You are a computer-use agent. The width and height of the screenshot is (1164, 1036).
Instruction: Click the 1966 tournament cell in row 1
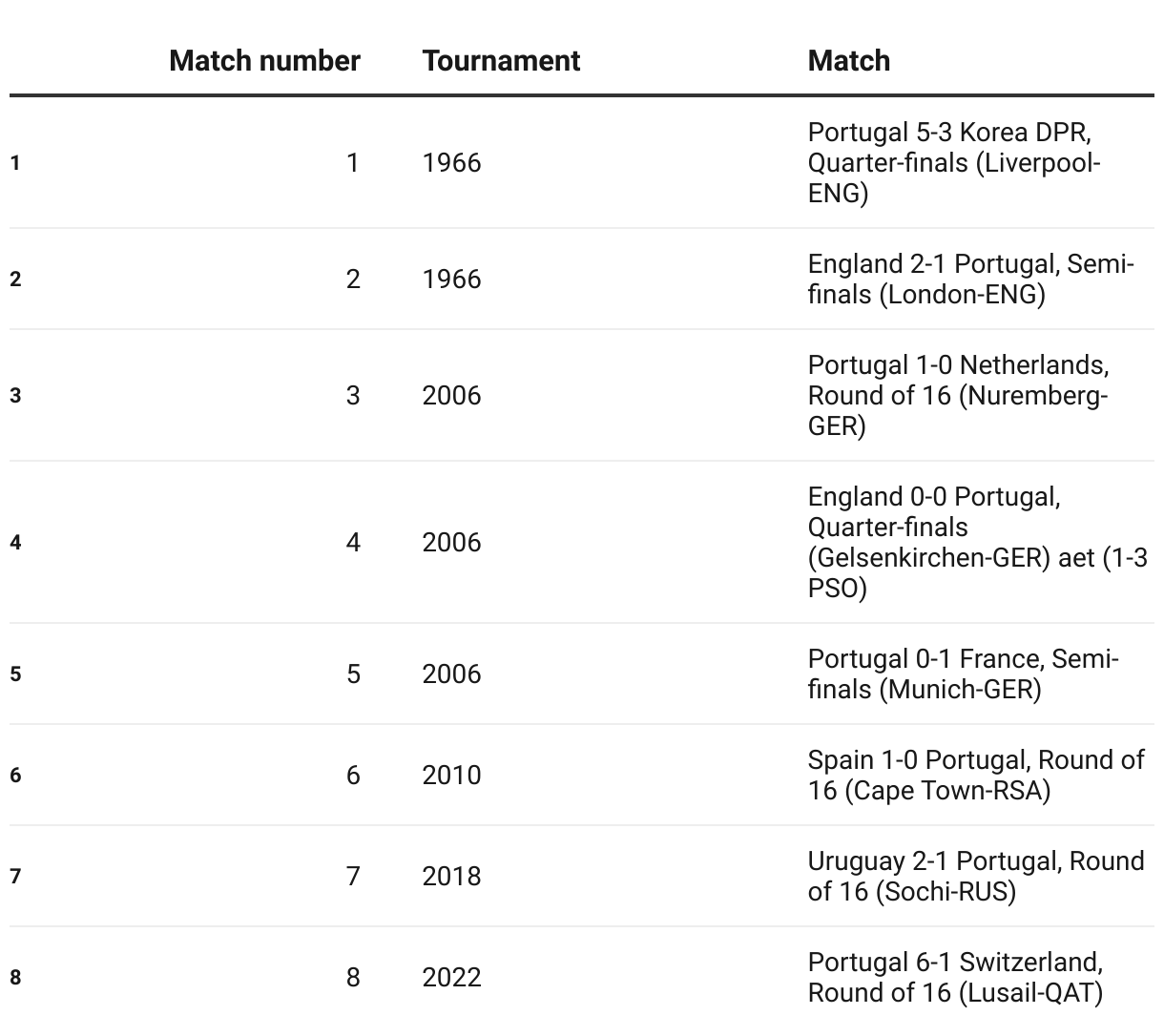pos(451,162)
